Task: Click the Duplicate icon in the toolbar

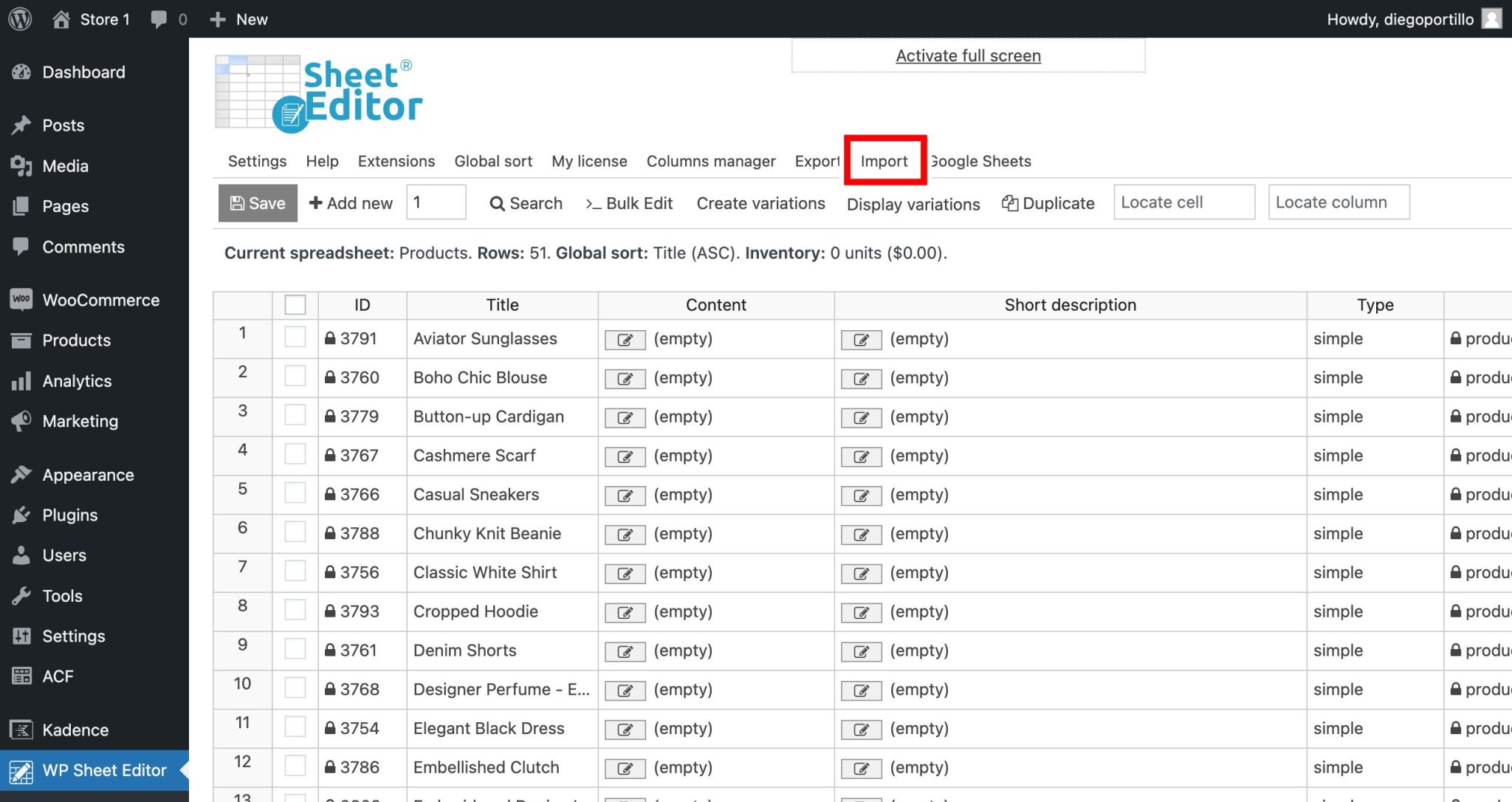Action: (1009, 203)
